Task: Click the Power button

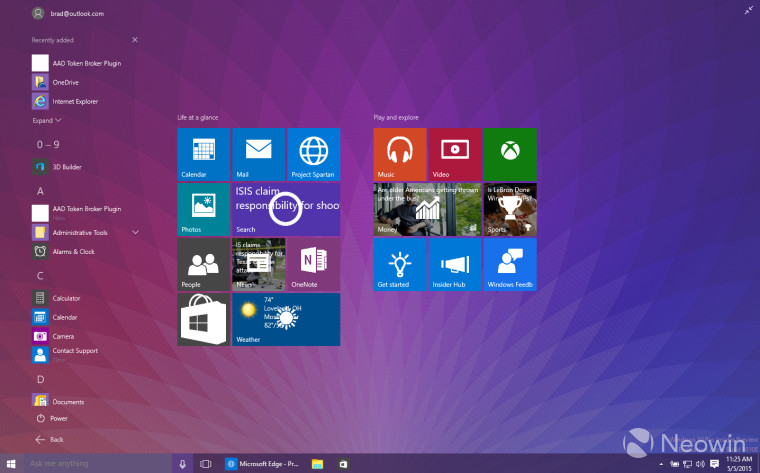Action: pos(52,418)
